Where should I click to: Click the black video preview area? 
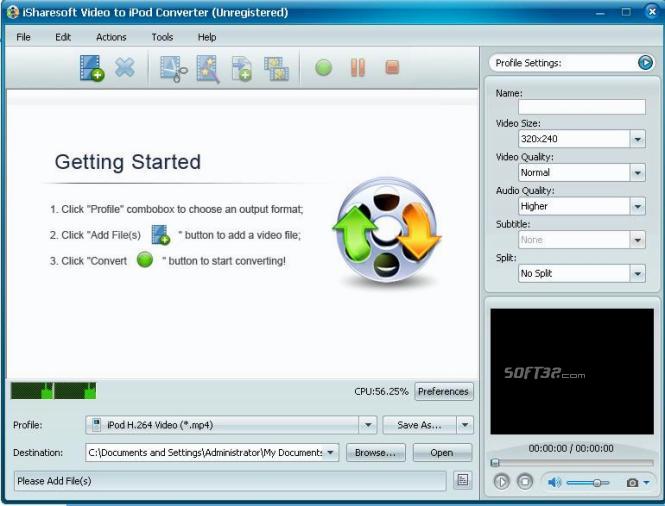(x=572, y=372)
